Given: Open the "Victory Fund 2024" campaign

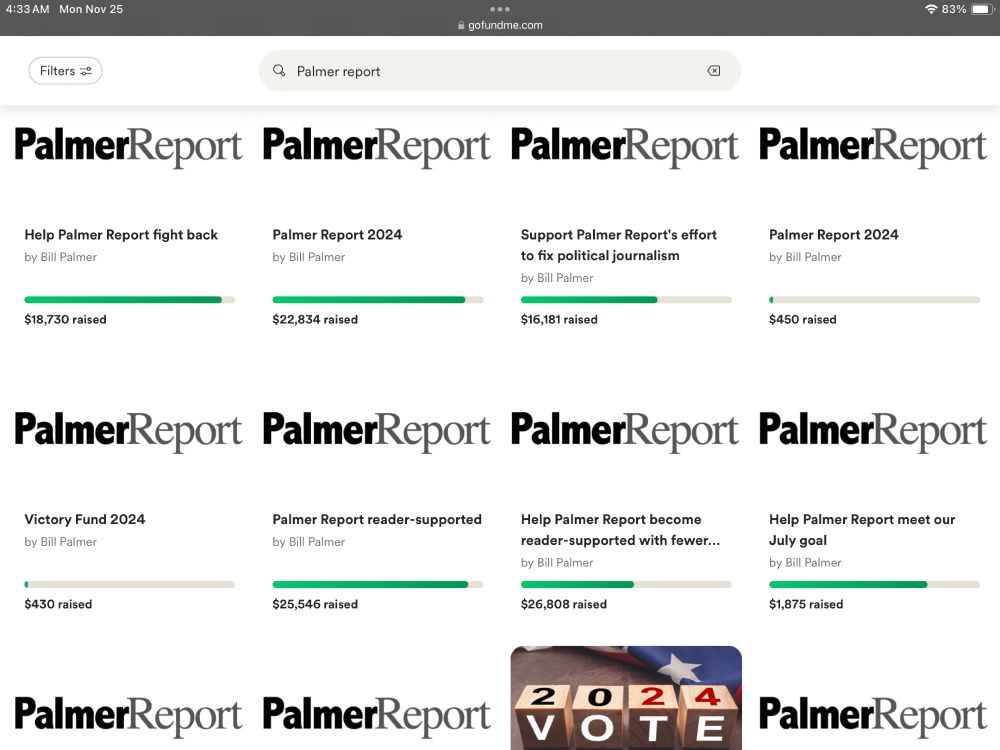Looking at the screenshot, I should pyautogui.click(x=85, y=519).
